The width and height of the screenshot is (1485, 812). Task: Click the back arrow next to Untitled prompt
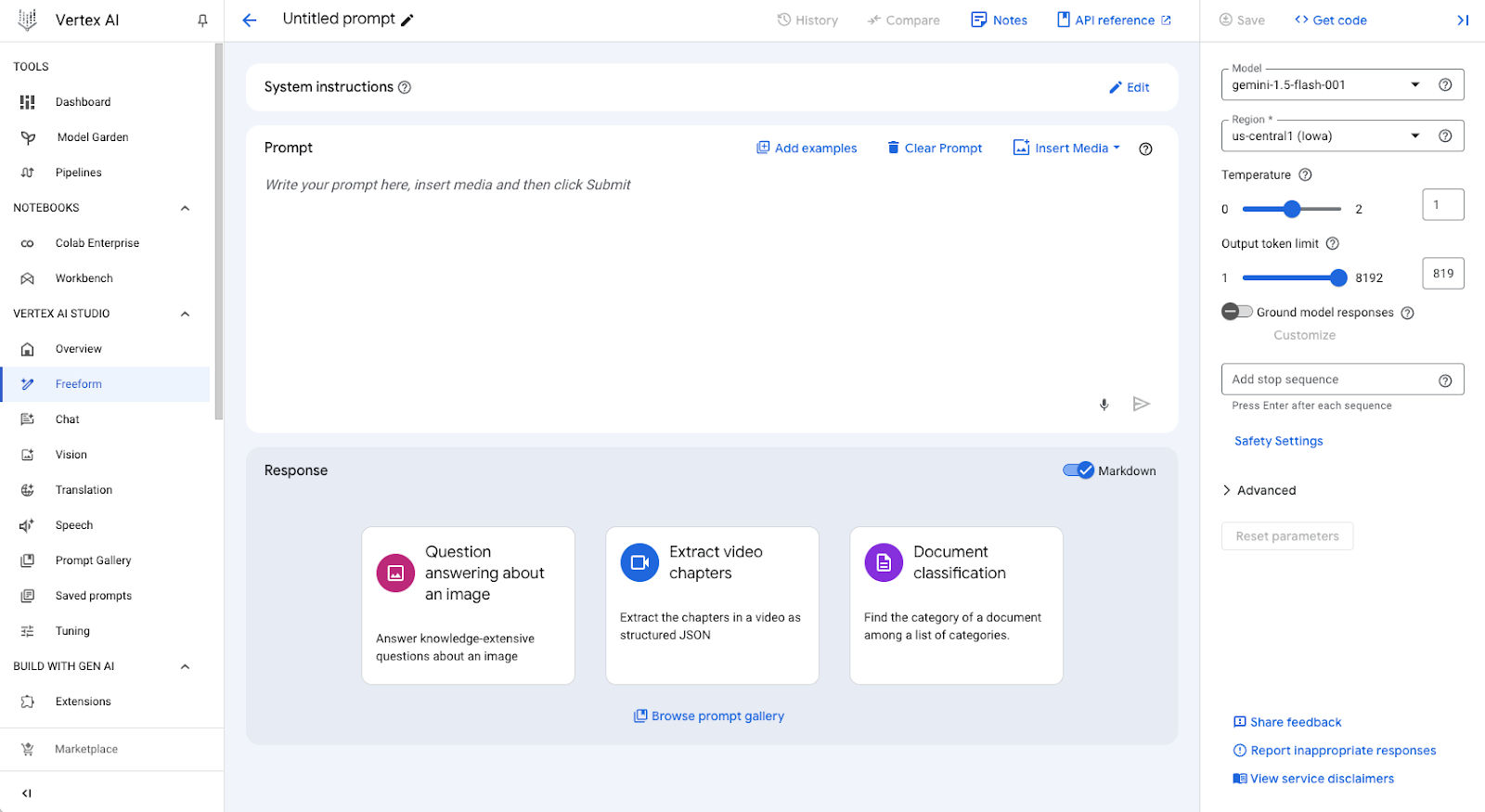[249, 20]
